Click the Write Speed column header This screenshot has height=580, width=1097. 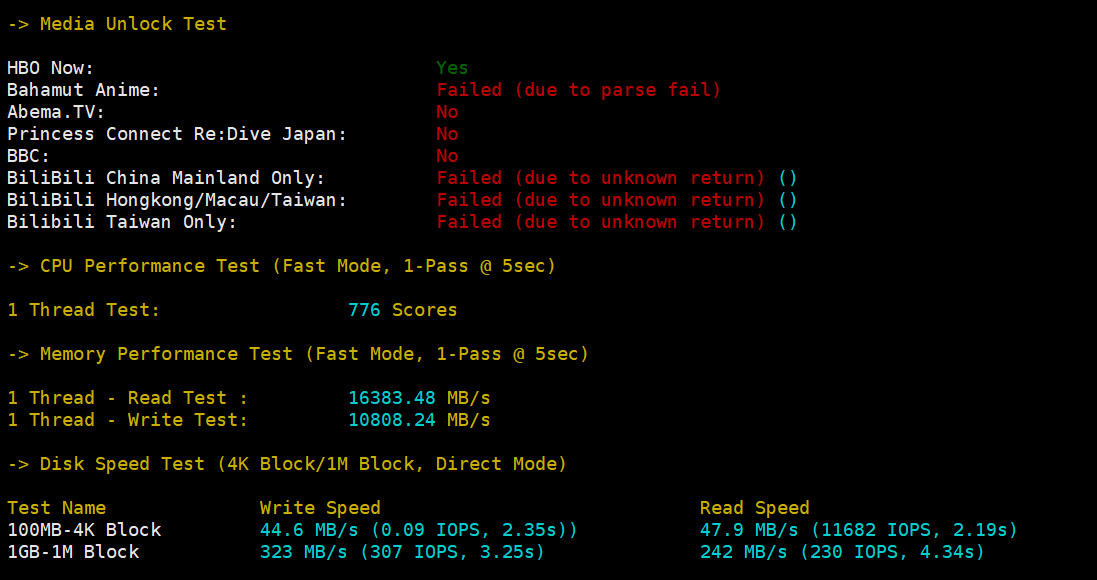click(x=320, y=508)
